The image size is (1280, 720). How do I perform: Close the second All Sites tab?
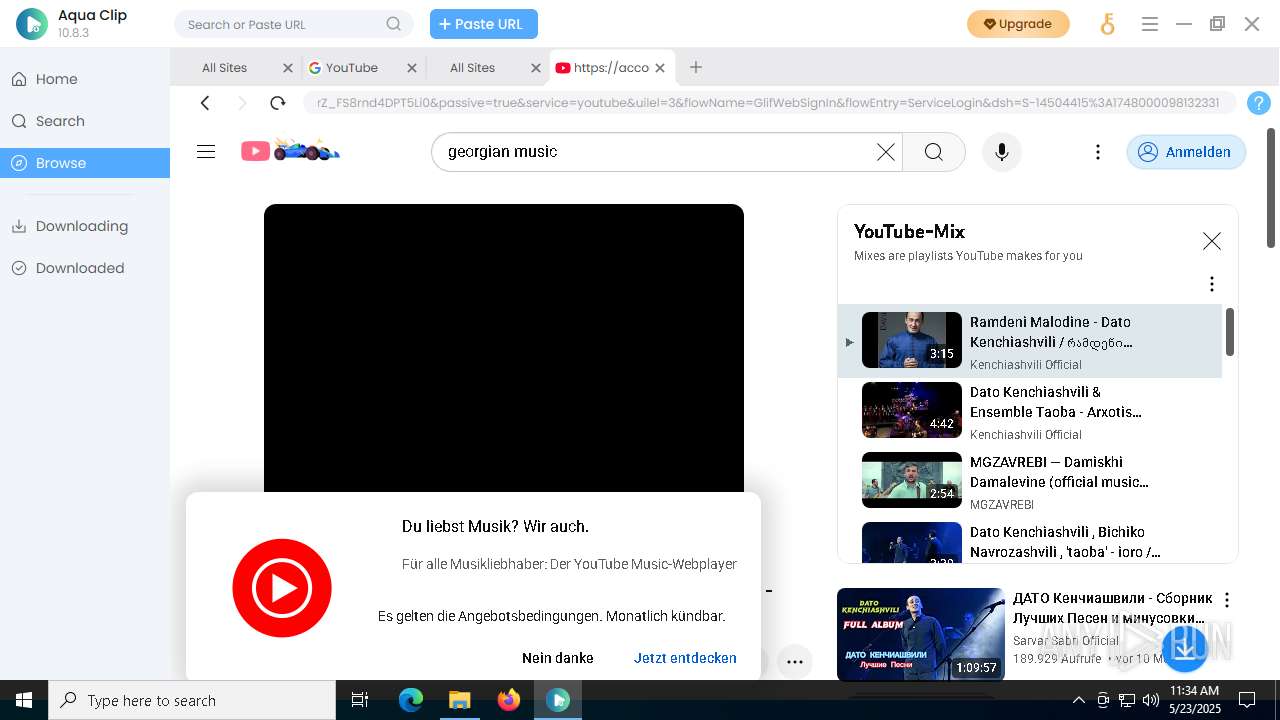536,68
